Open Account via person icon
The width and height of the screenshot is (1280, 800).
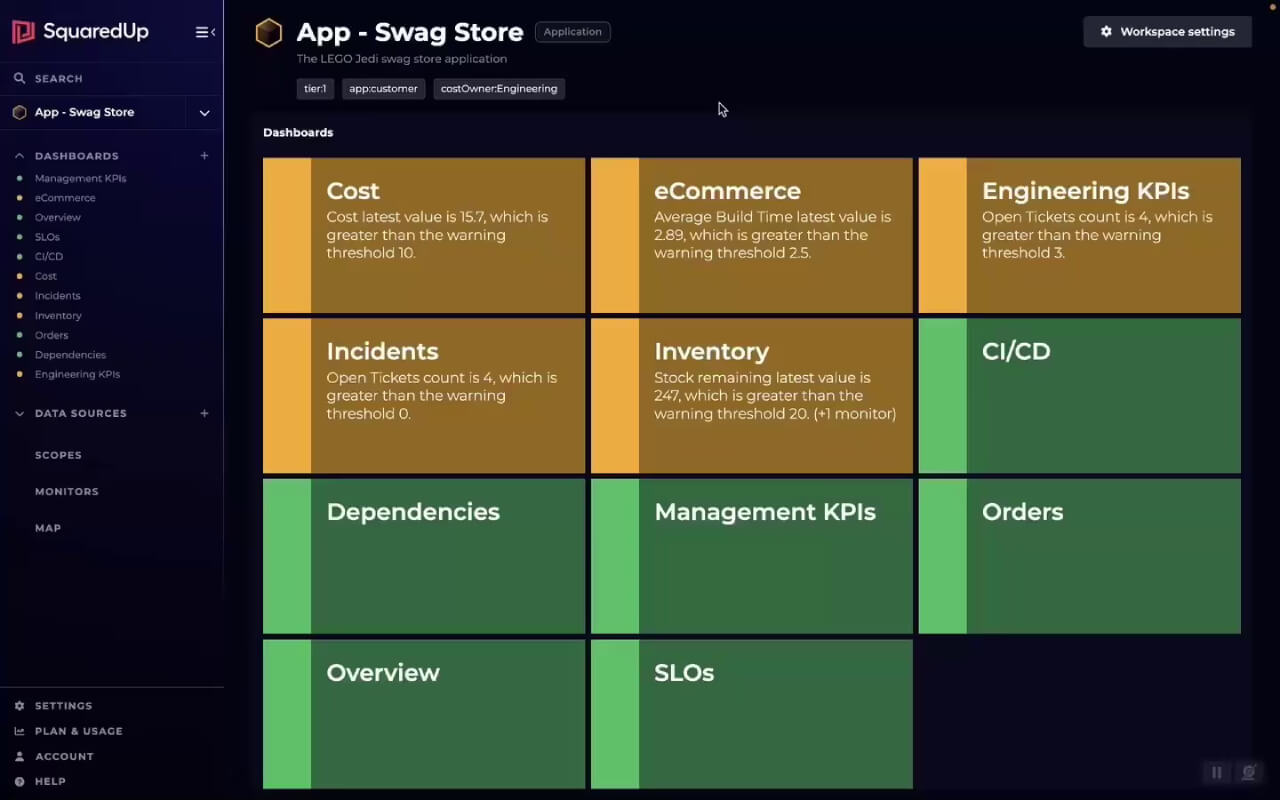(x=19, y=756)
